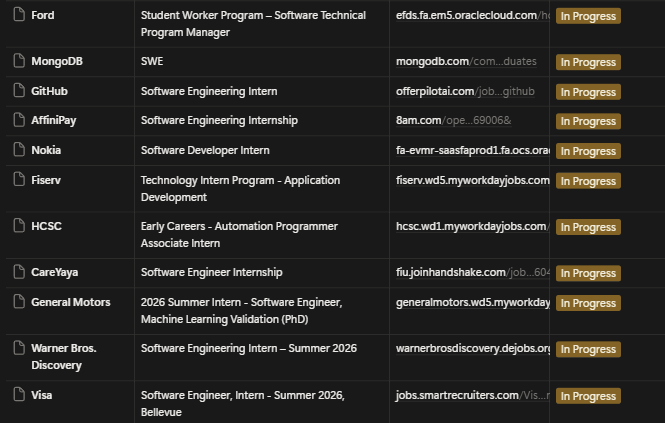The image size is (665, 423).
Task: Click the page icon beside Nokia
Action: [x=19, y=149]
